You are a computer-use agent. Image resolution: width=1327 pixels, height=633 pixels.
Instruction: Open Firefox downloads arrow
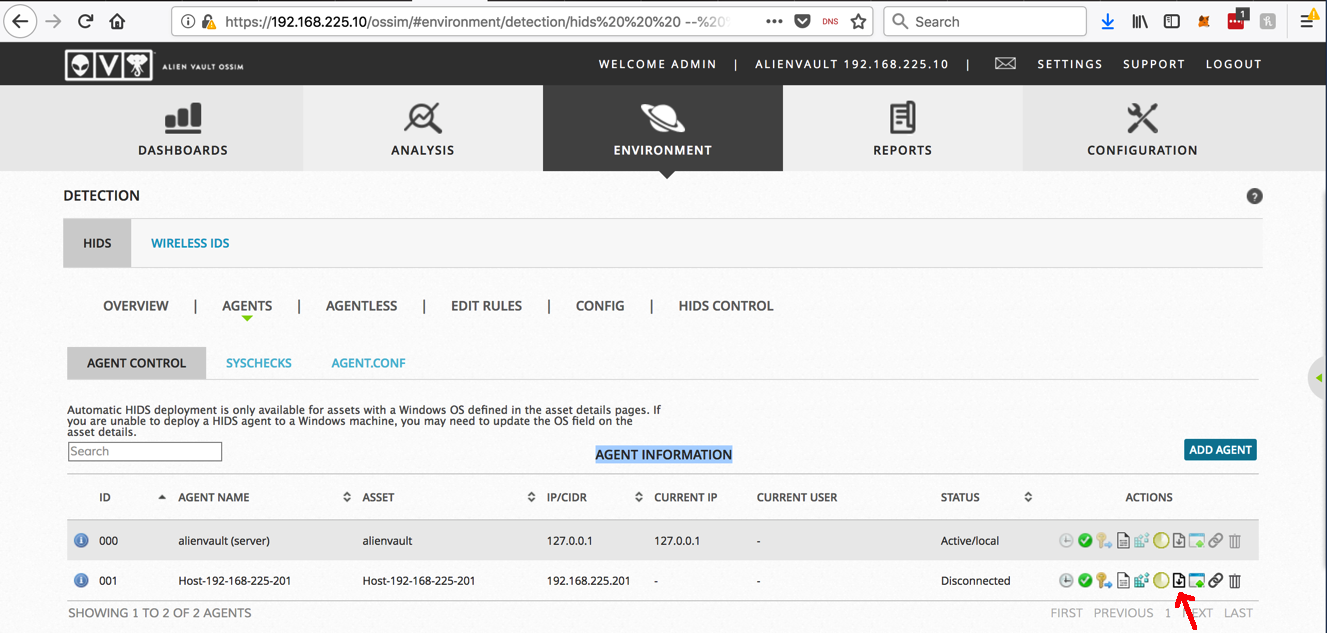[1107, 21]
